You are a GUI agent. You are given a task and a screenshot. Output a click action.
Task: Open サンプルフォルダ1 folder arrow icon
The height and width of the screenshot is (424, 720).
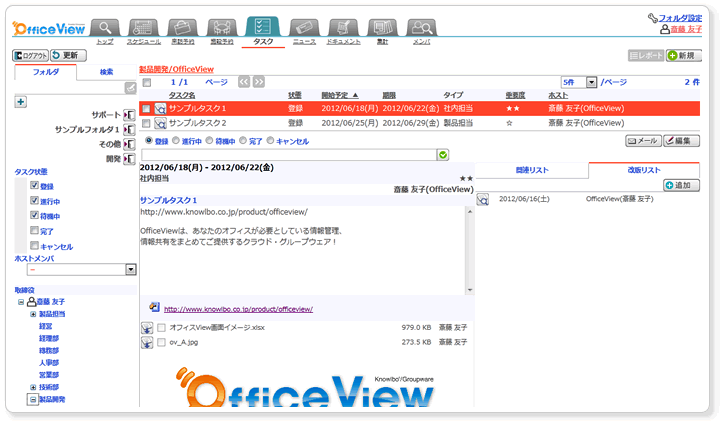coord(129,130)
